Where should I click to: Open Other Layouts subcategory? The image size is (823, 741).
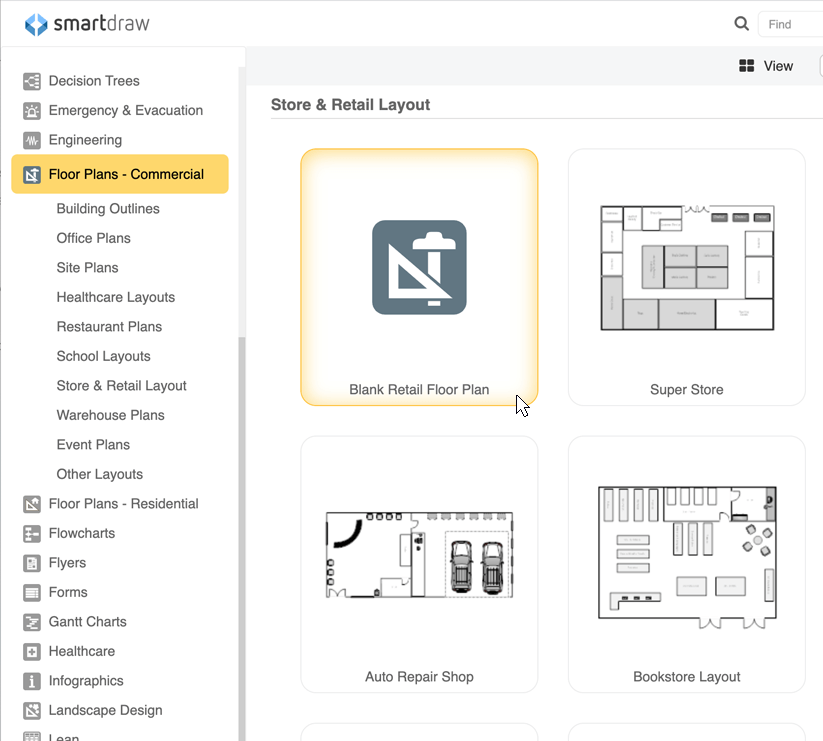(100, 474)
